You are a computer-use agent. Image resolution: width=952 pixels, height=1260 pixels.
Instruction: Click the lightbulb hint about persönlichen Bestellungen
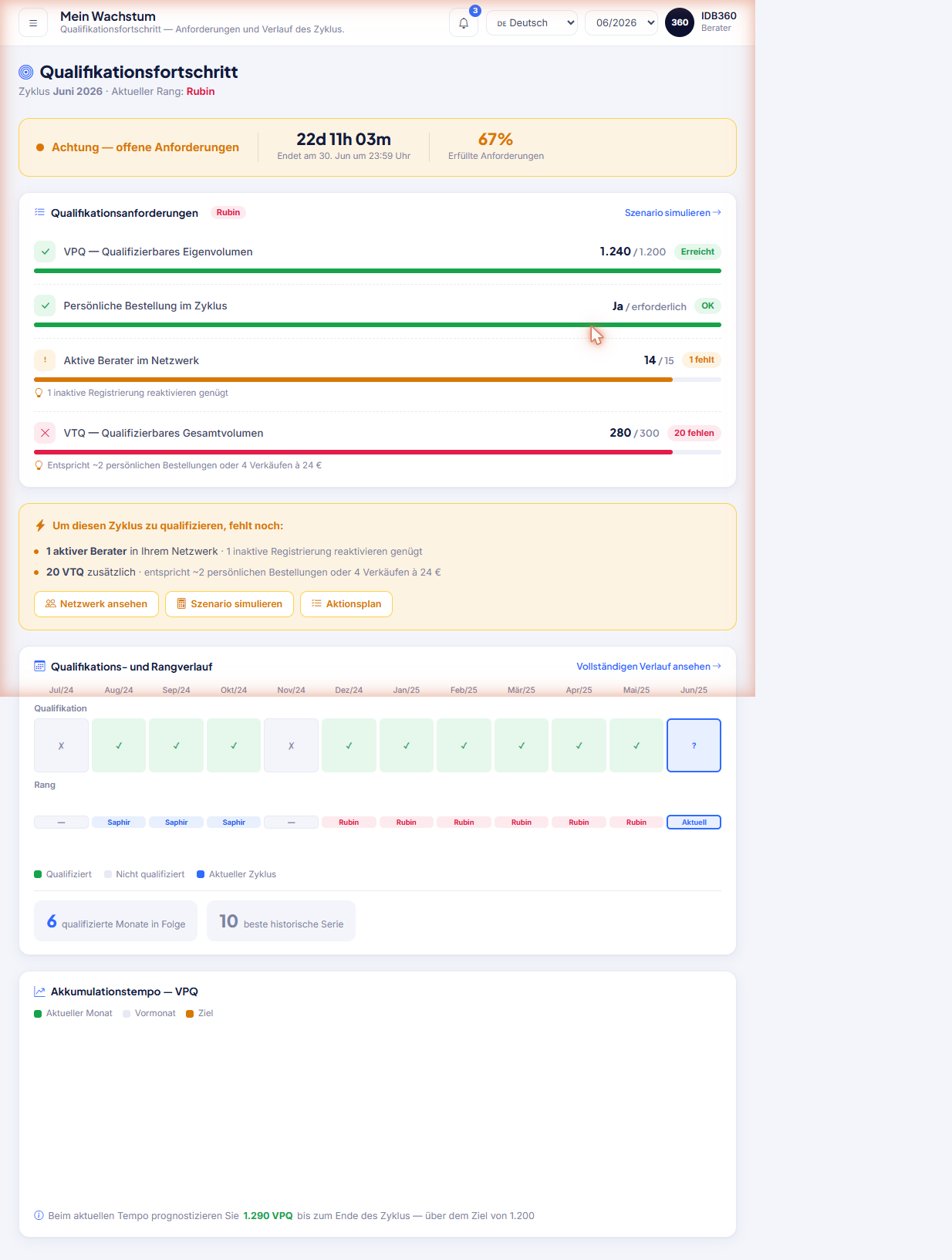click(177, 465)
